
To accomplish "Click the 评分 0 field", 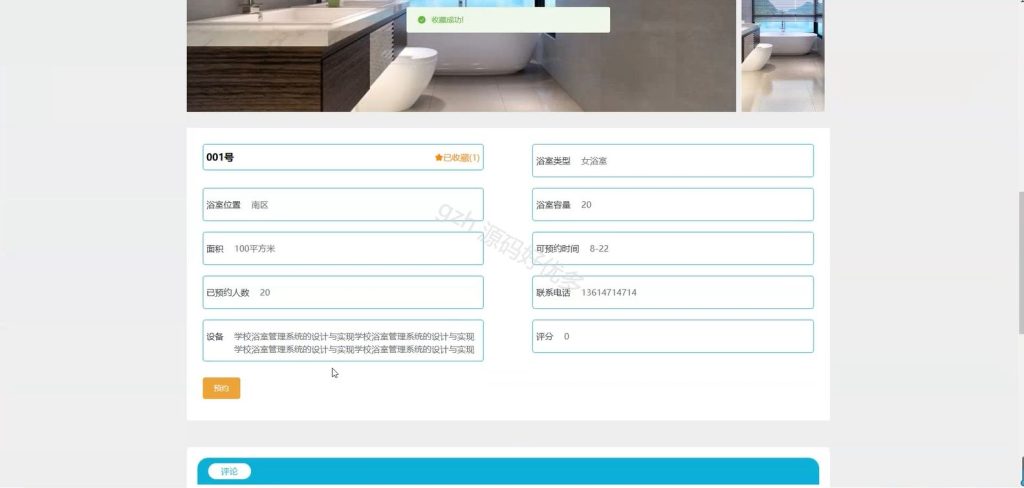I will pyautogui.click(x=673, y=336).
